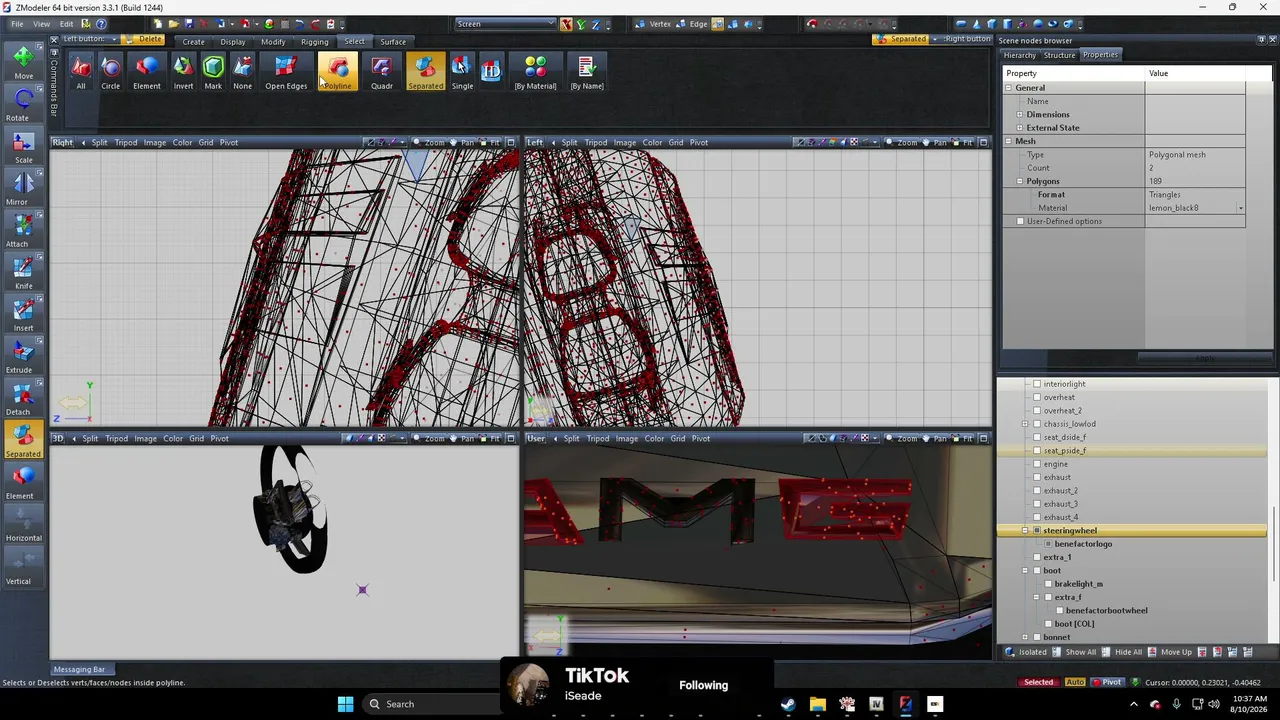Viewport: 1280px width, 720px height.
Task: Click the Invert selection icon
Action: 183,72
